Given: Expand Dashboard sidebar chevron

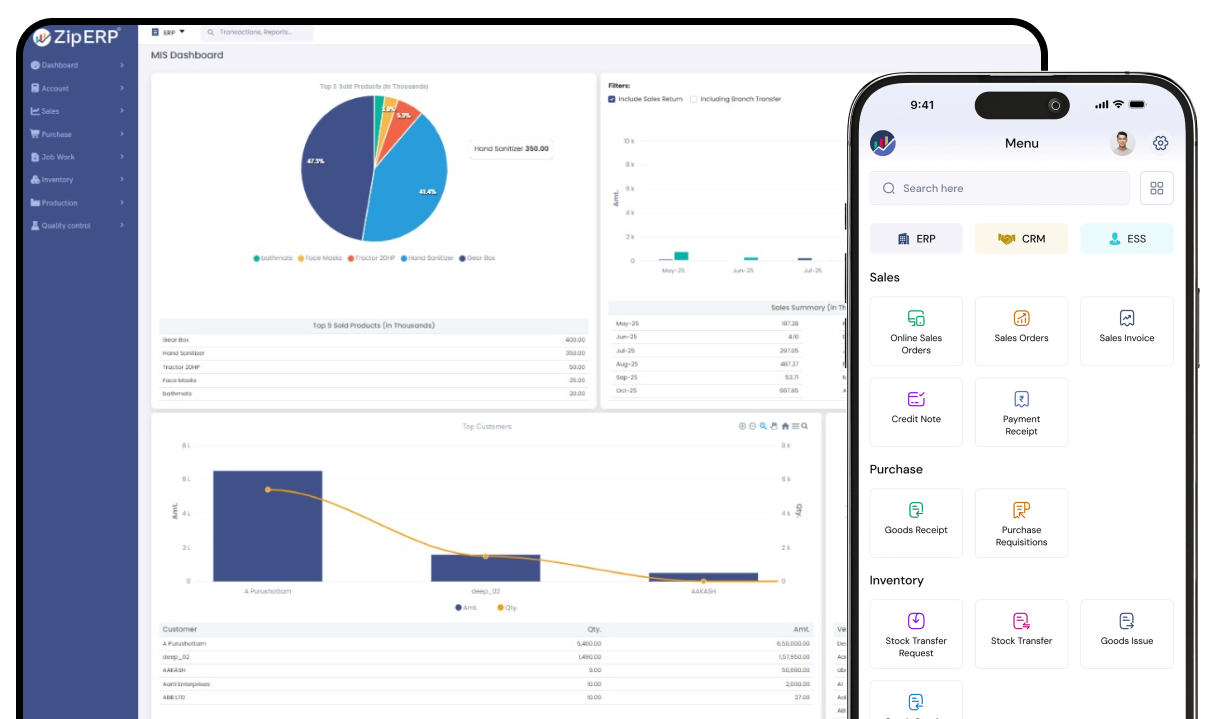Looking at the screenshot, I should click(122, 65).
